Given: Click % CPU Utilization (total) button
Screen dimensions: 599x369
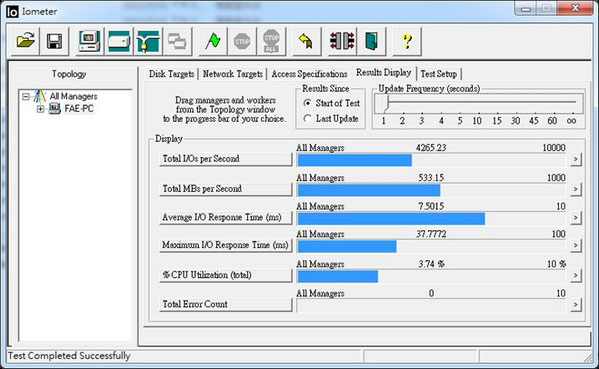Looking at the screenshot, I should tap(226, 275).
